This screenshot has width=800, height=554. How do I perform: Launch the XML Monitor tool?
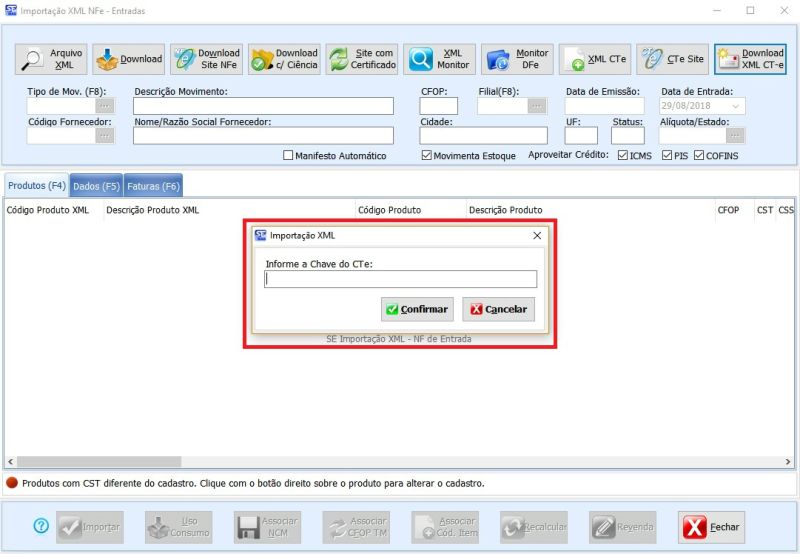click(x=439, y=59)
